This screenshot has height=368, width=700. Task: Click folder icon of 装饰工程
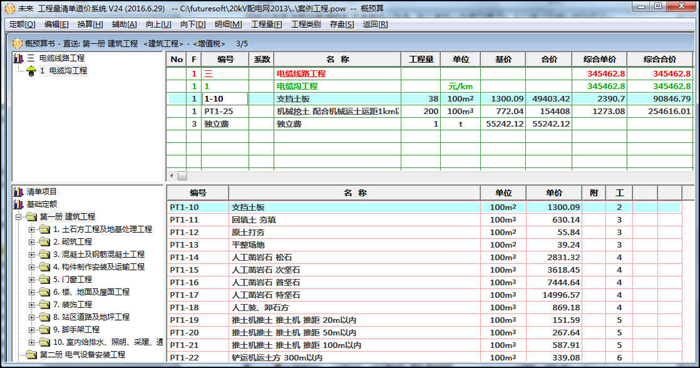pos(44,304)
